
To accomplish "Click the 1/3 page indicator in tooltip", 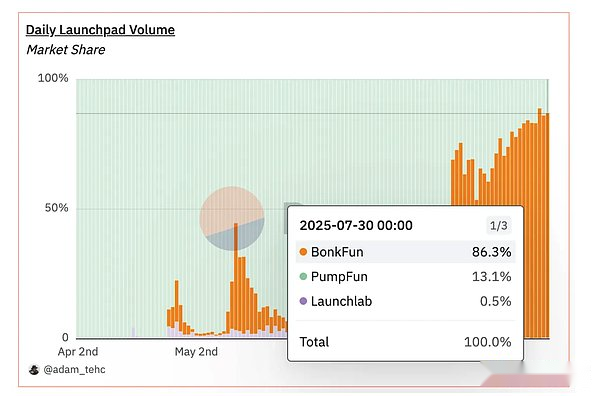I will 499,225.
